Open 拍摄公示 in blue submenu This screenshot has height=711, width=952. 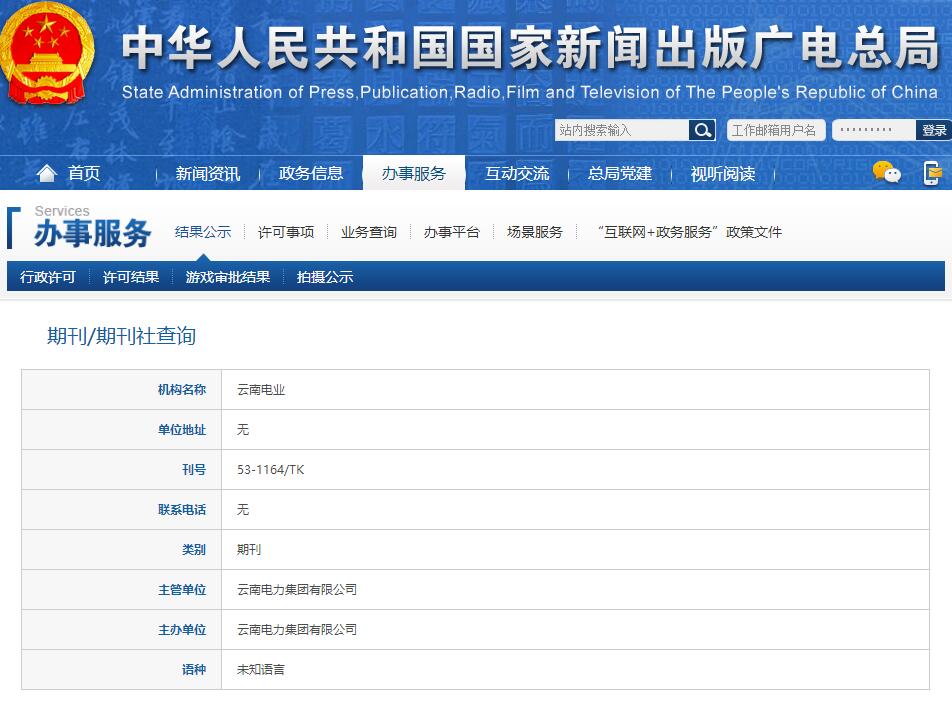[325, 277]
